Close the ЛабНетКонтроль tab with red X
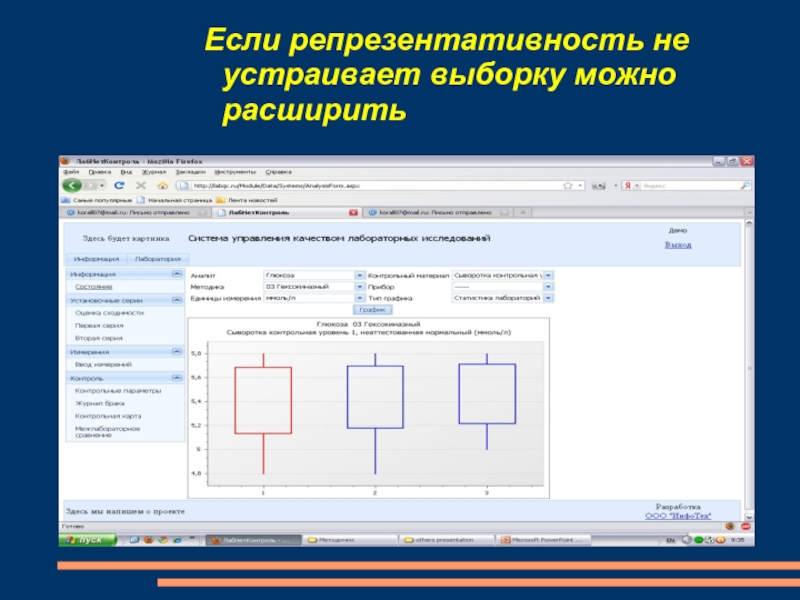 [353, 212]
